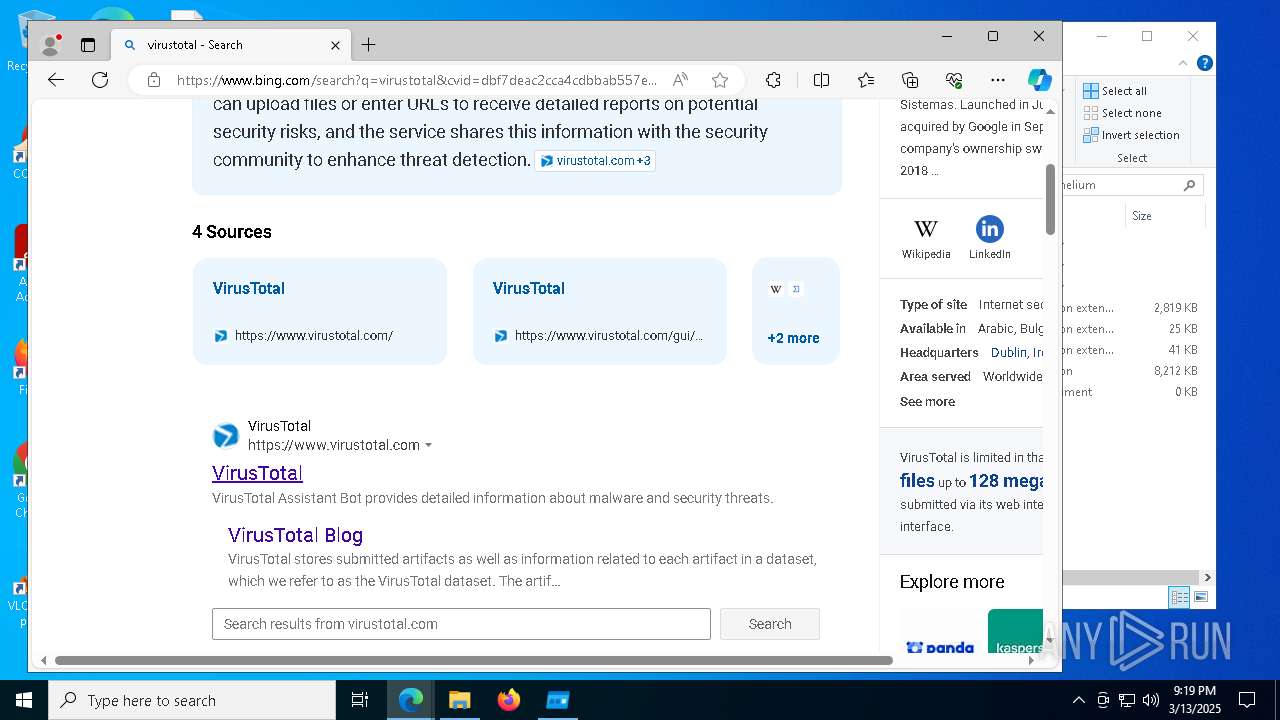Viewport: 1280px width, 720px height.
Task: Choose Invert selection in File Explorer
Action: (1131, 135)
